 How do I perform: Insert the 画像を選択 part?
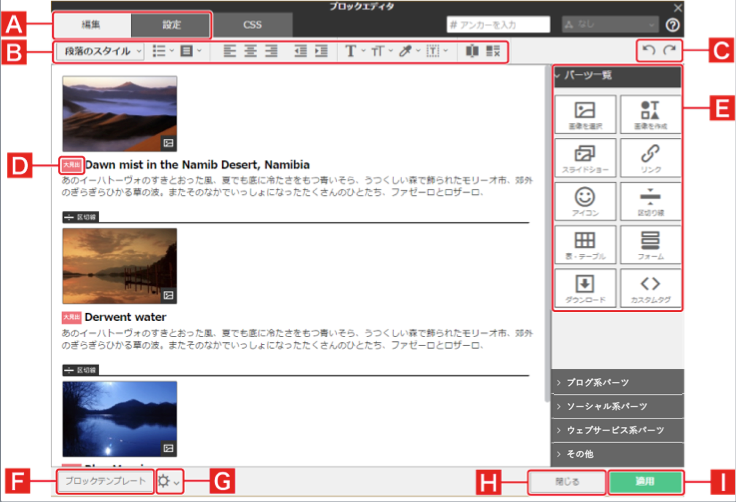point(585,115)
